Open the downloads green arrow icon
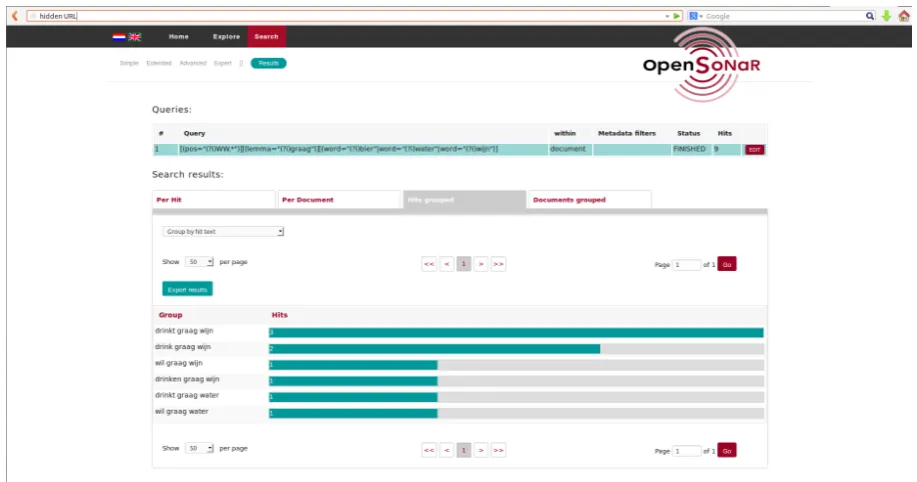917x482 pixels. click(887, 16)
